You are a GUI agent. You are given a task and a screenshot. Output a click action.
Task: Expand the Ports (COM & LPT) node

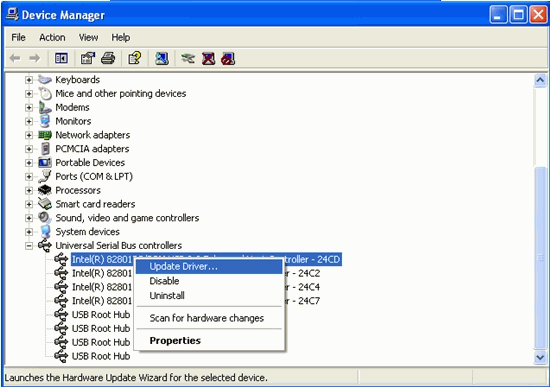pos(29,177)
